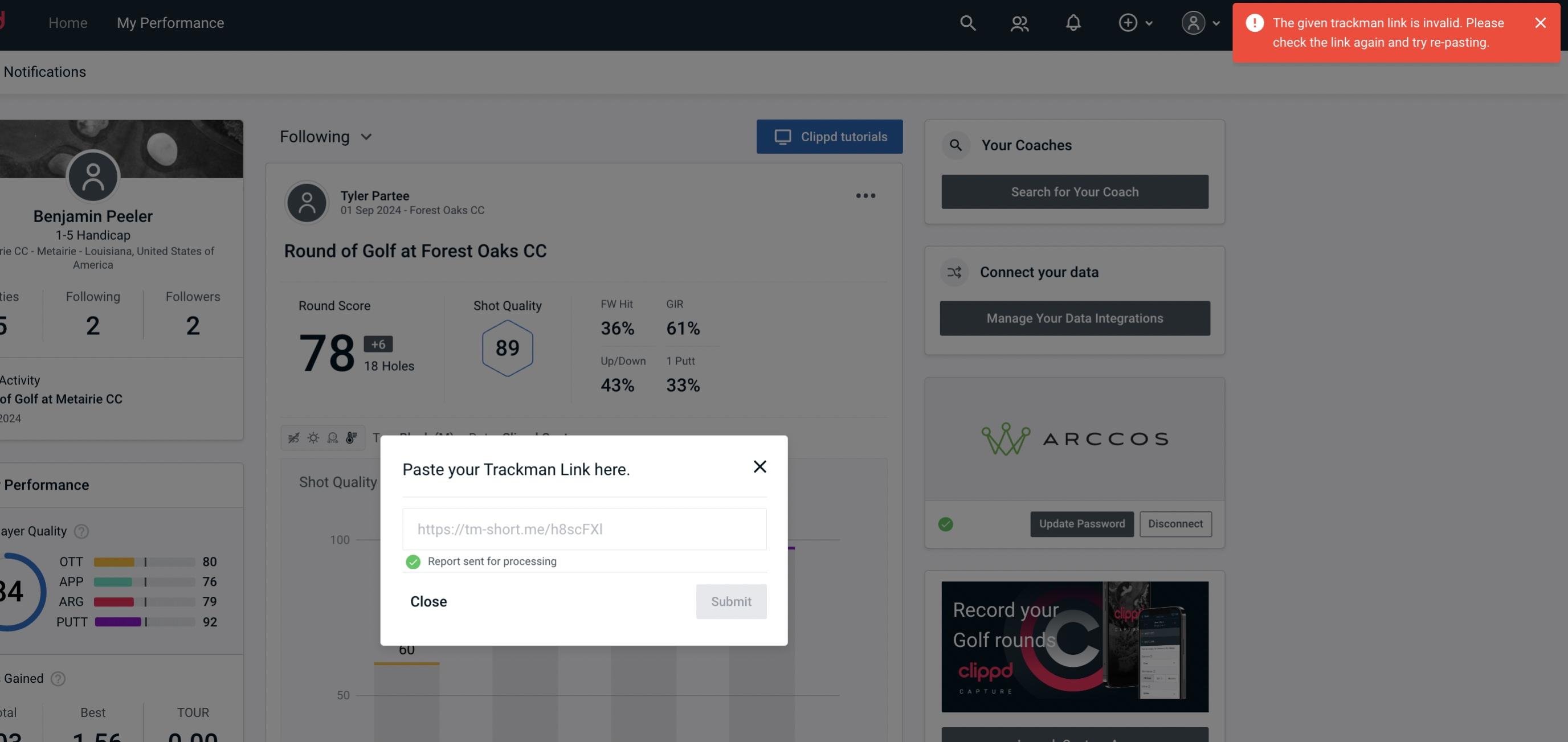Click the Connect your data sync icon
This screenshot has width=1568, height=742.
[954, 271]
